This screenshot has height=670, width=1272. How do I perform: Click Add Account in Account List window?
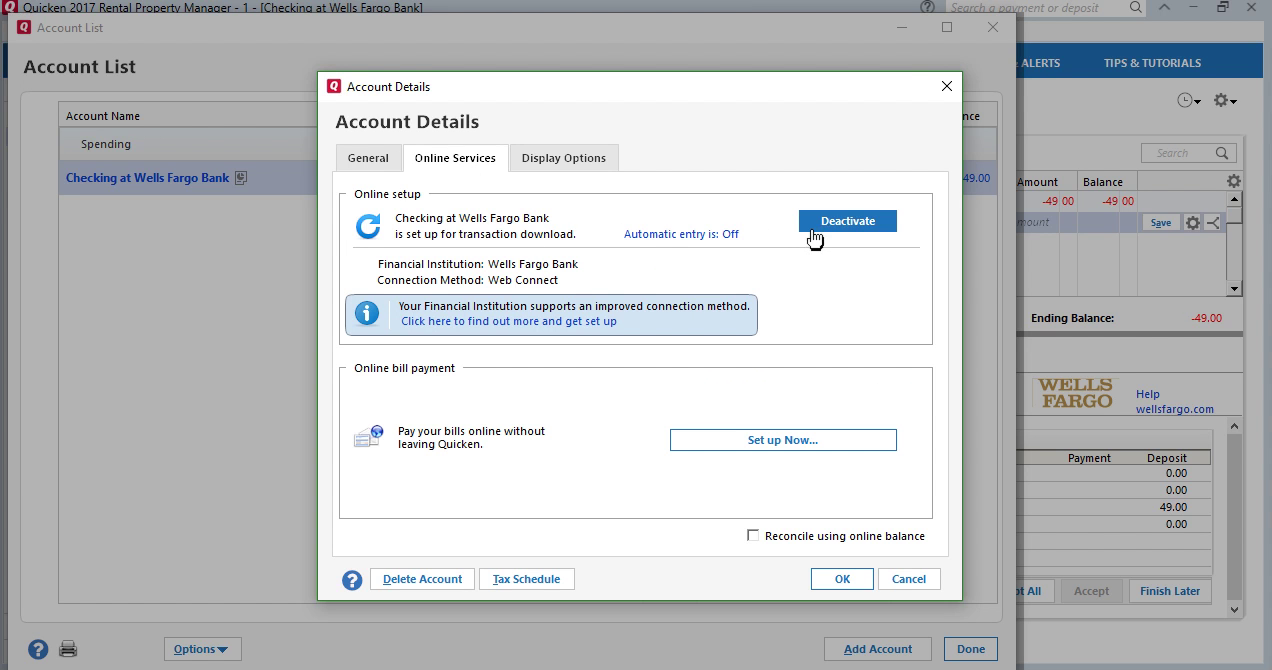tap(878, 649)
